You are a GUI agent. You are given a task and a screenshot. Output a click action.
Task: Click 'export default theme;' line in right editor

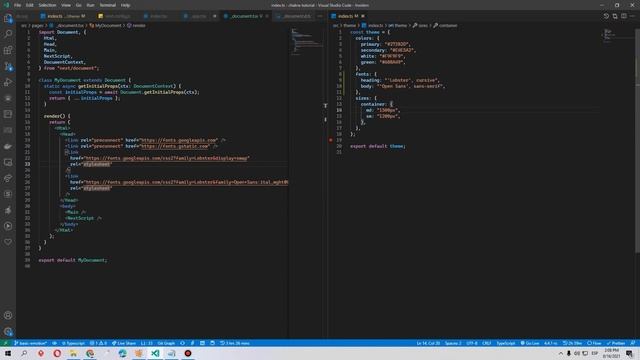378,146
